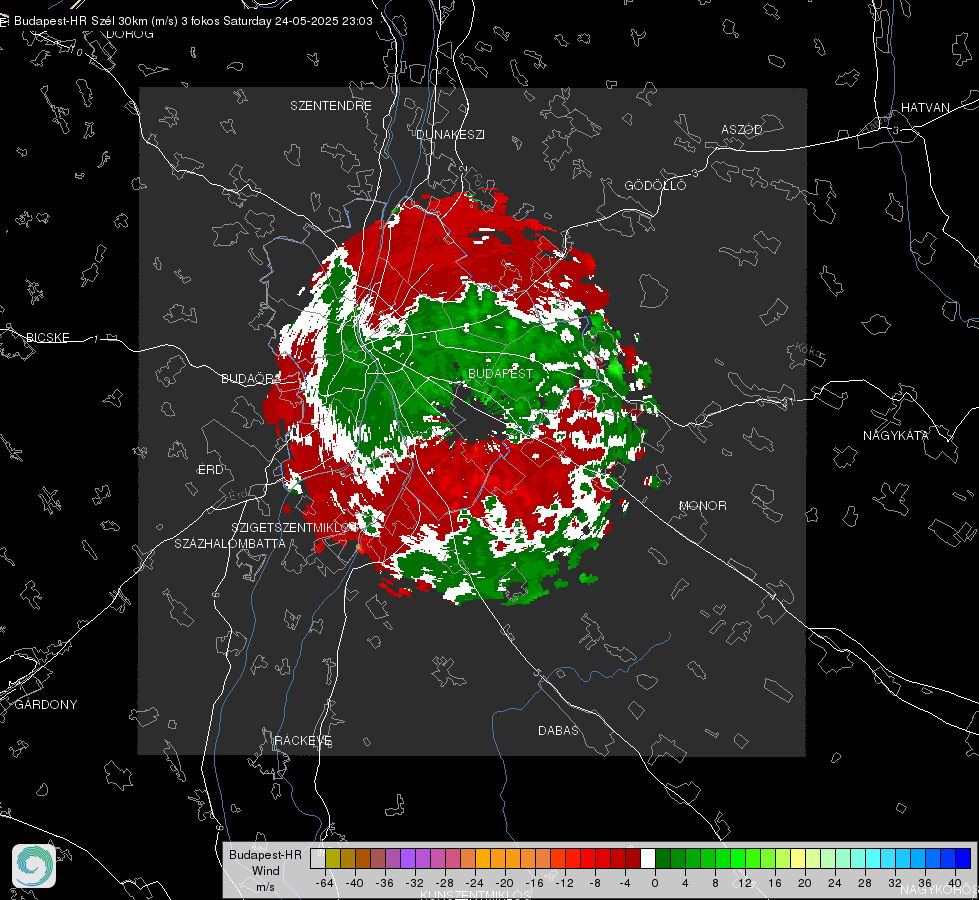Click the -40 value on the legend
The width and height of the screenshot is (979, 900).
tap(355, 883)
